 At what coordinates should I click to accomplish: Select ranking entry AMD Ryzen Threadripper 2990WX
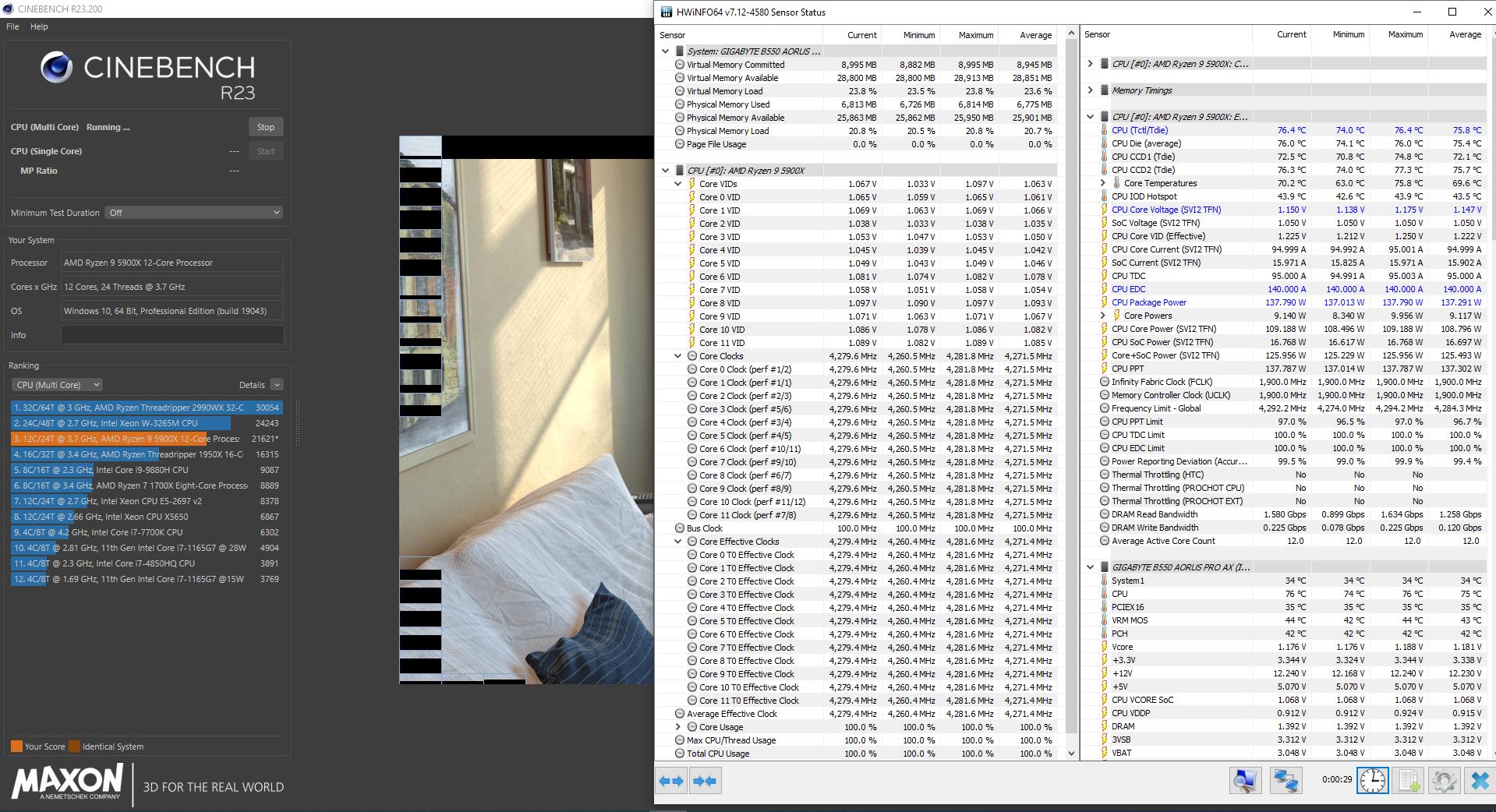[x=147, y=408]
